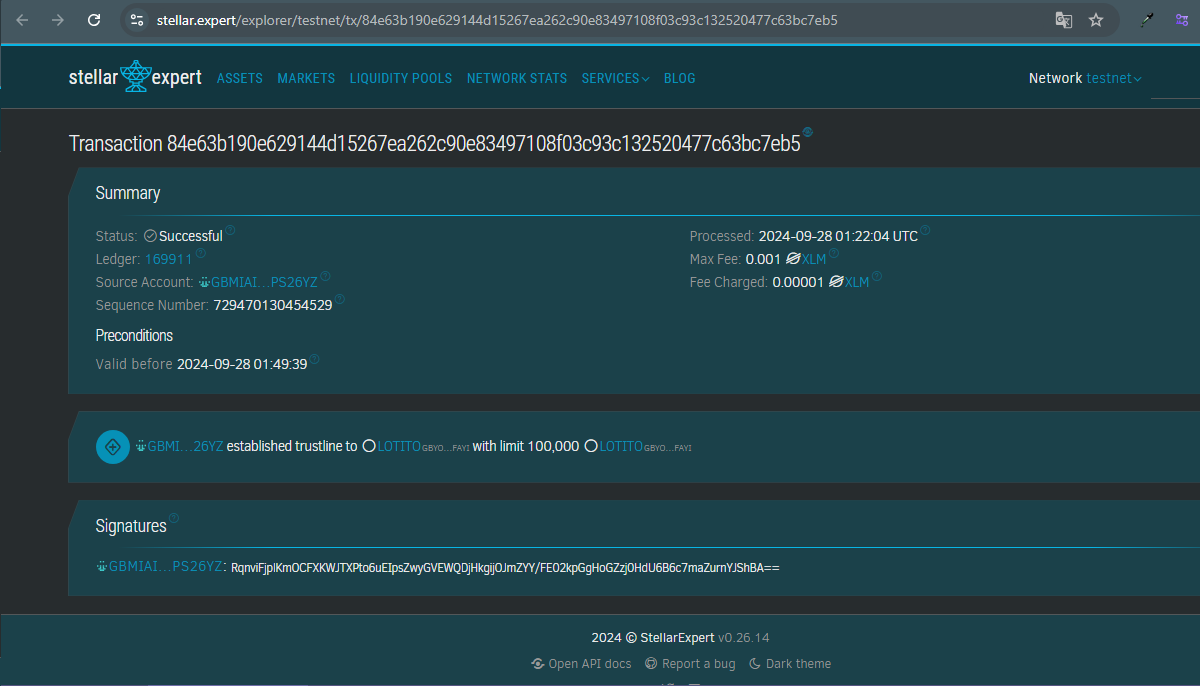Viewport: 1200px width, 686px height.
Task: Open the BLOG link in navigation
Action: click(x=680, y=78)
